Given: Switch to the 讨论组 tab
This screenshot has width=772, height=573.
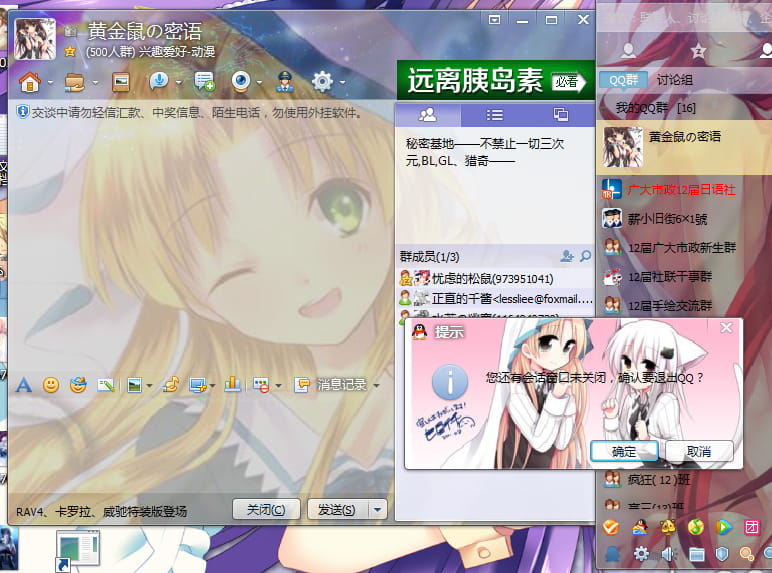Looking at the screenshot, I should [x=675, y=80].
